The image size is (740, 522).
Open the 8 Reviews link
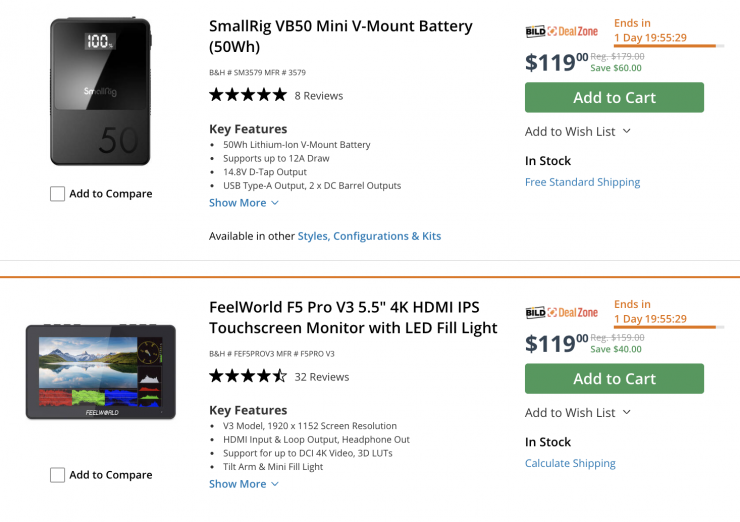pos(318,96)
